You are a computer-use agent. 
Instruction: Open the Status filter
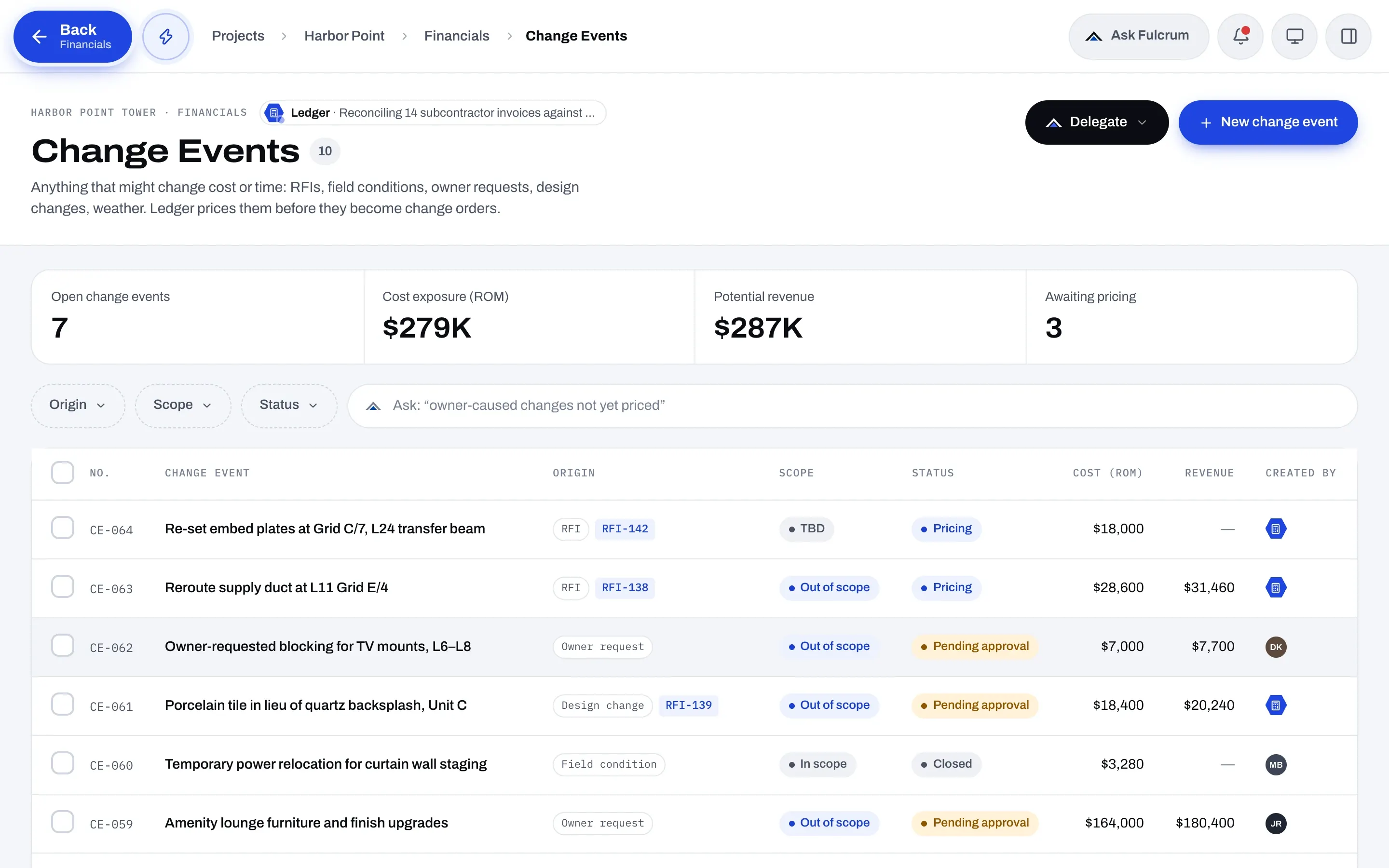pos(289,405)
